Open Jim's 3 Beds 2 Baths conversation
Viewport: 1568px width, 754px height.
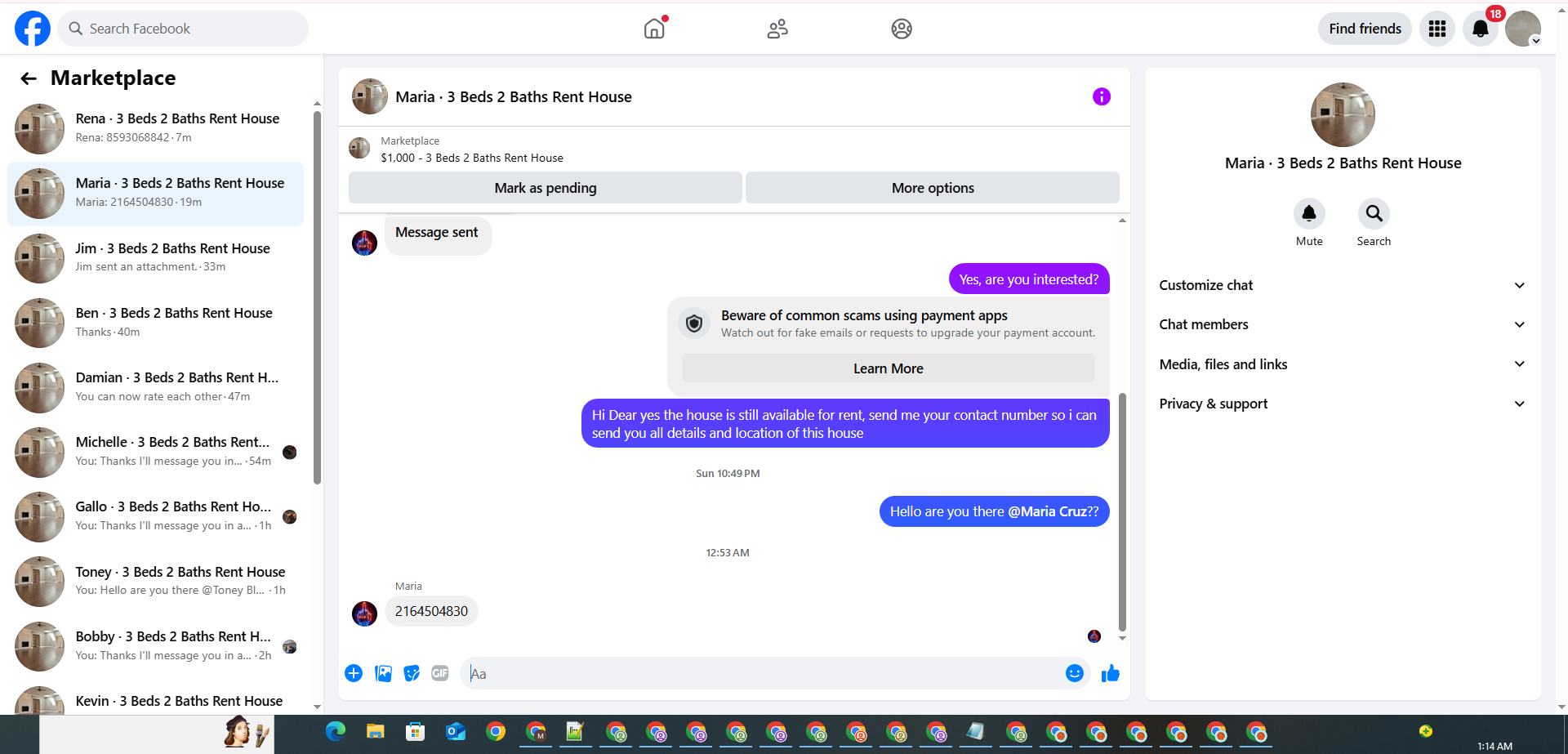click(x=156, y=257)
